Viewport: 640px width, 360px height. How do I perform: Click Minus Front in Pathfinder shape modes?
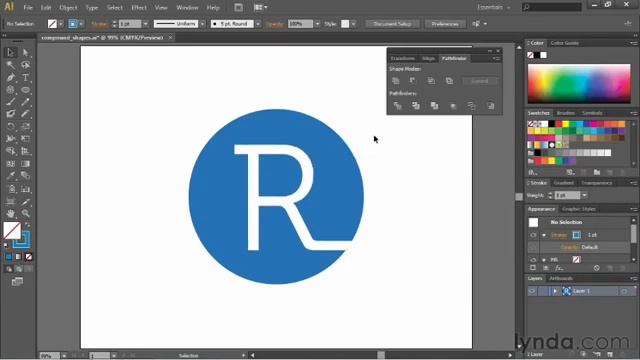point(413,81)
